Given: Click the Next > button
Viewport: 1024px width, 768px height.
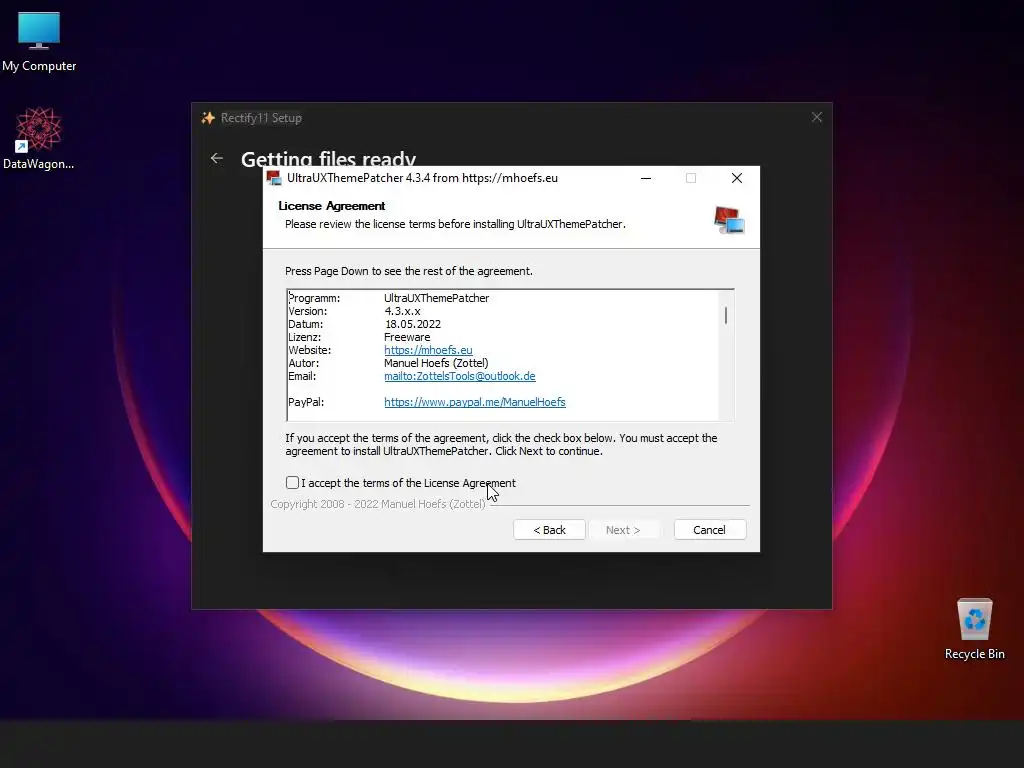Looking at the screenshot, I should pos(623,530).
